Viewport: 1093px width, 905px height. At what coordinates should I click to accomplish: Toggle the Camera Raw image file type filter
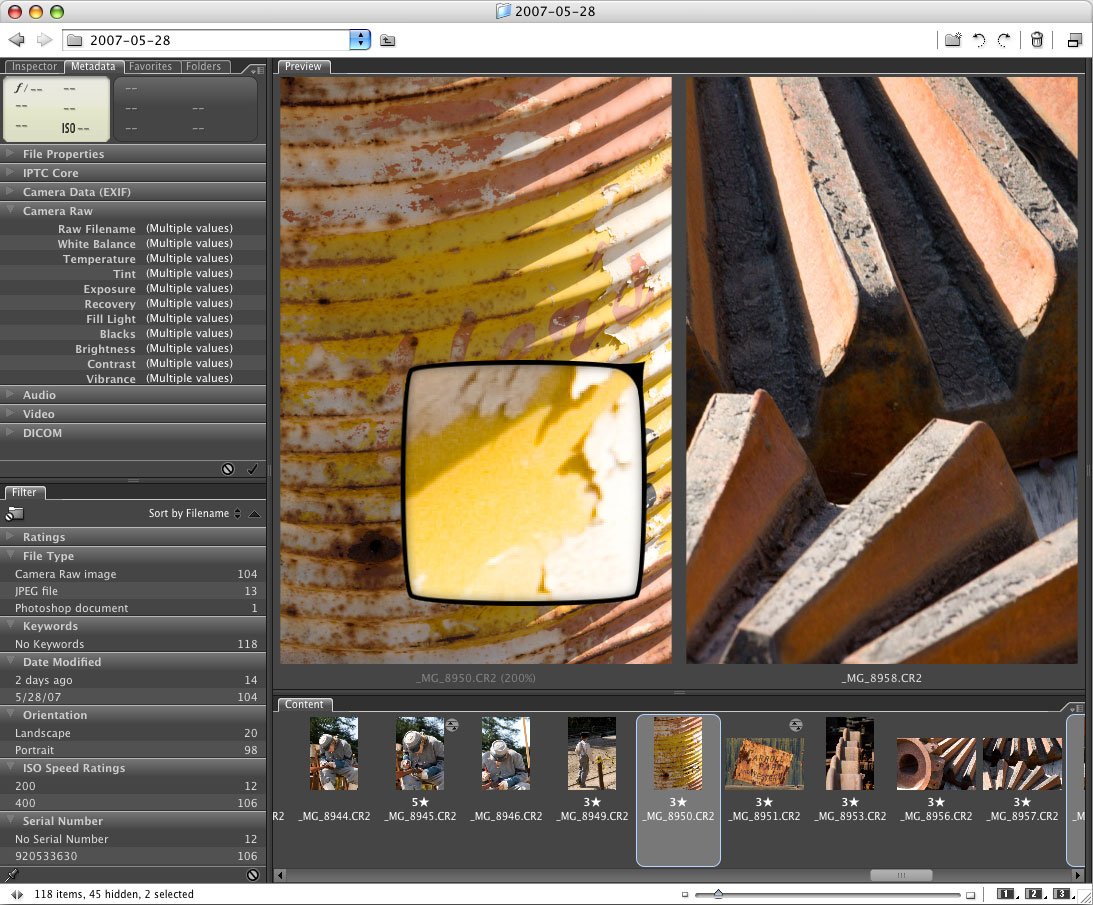point(66,574)
